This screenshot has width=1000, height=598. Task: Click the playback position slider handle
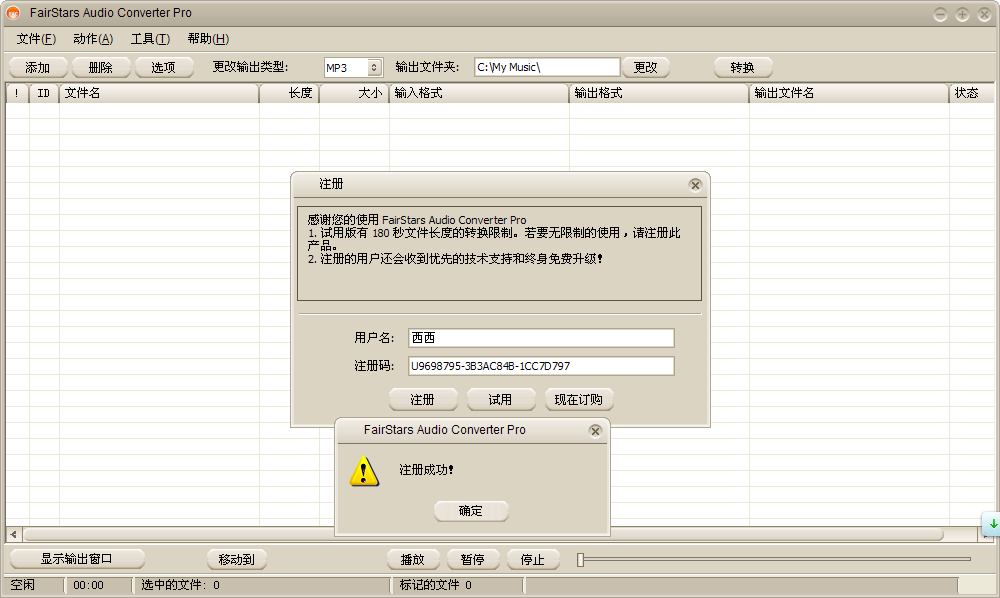point(580,559)
